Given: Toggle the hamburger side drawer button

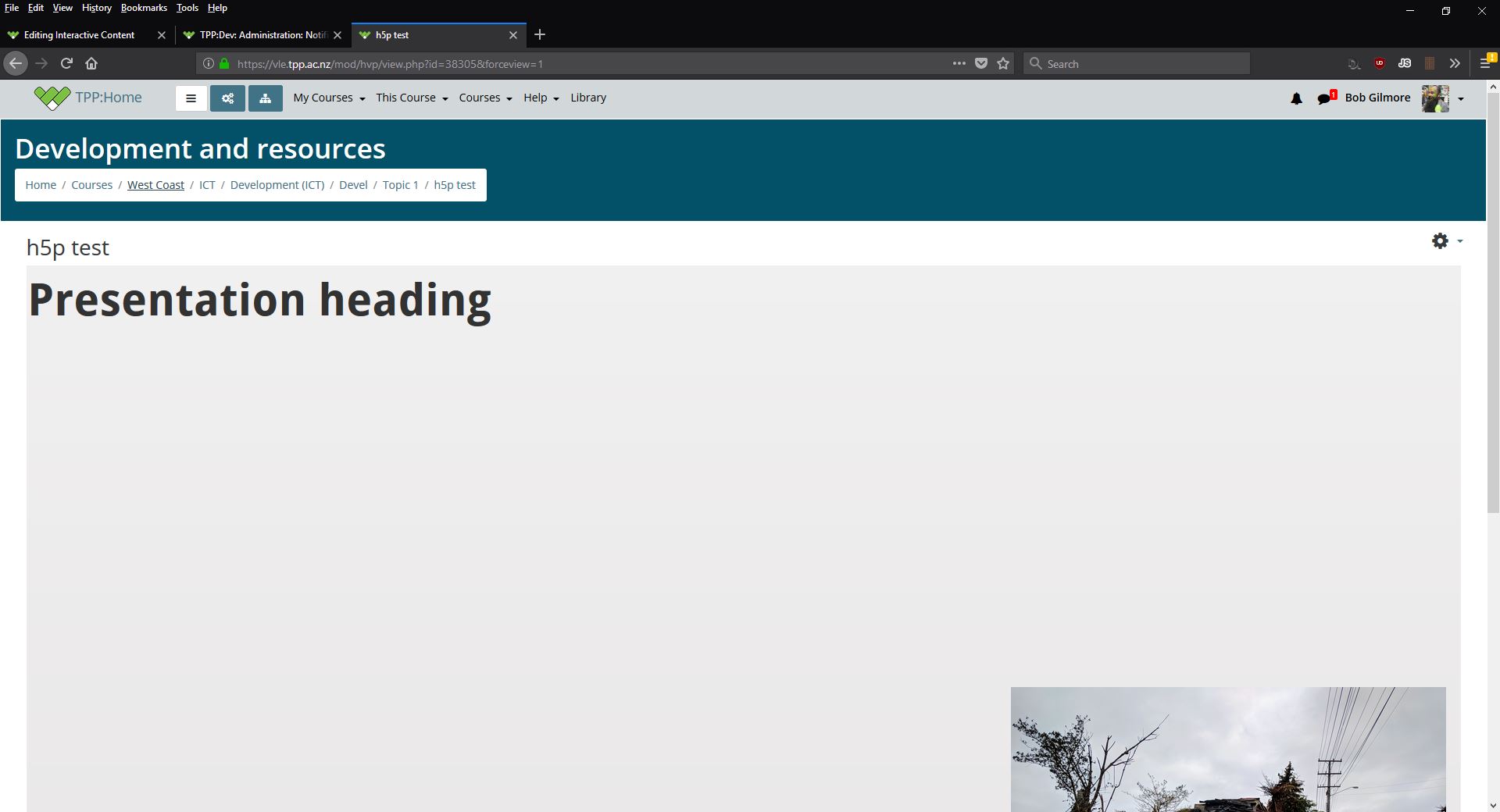Looking at the screenshot, I should (x=191, y=98).
